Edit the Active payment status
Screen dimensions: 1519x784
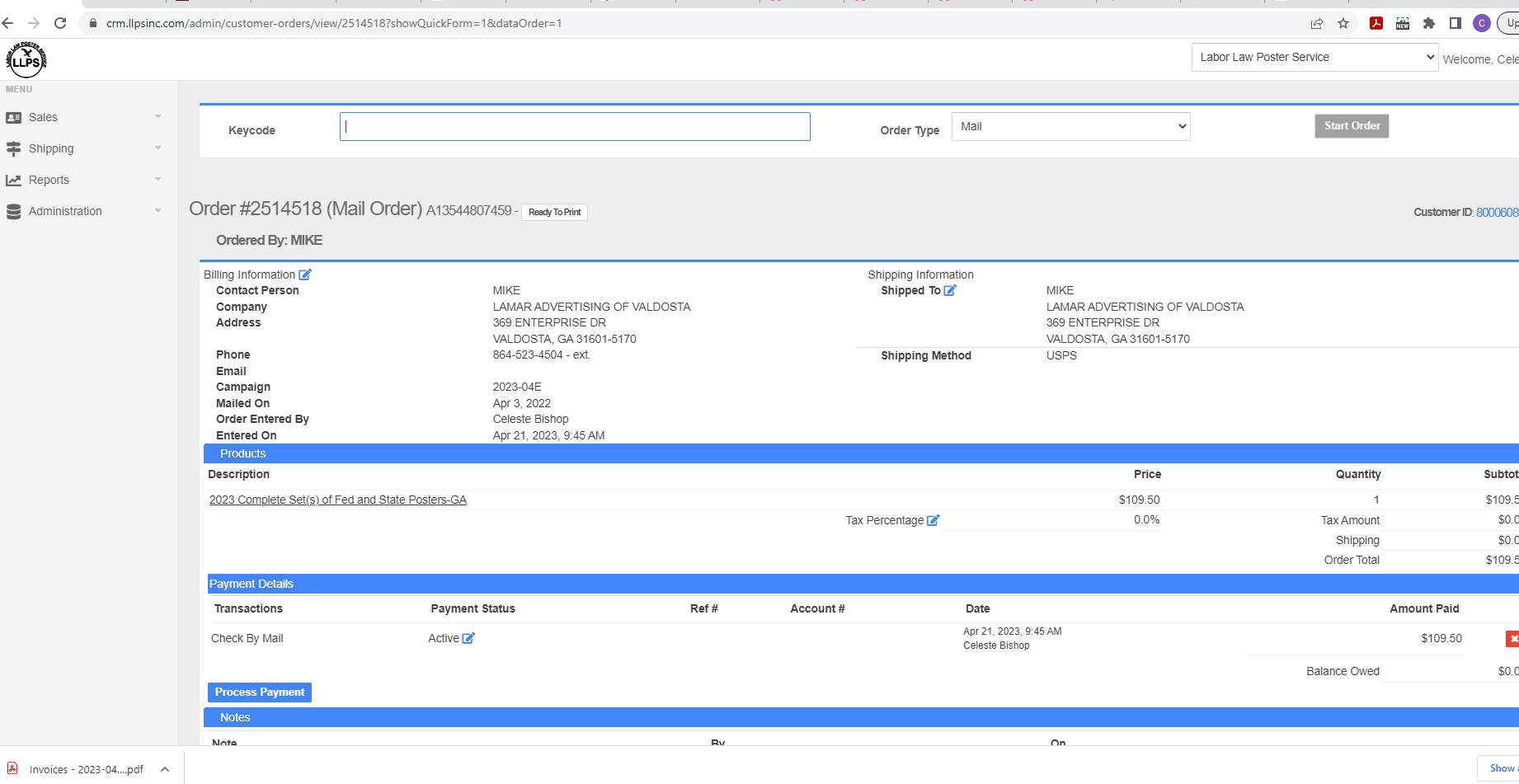468,638
